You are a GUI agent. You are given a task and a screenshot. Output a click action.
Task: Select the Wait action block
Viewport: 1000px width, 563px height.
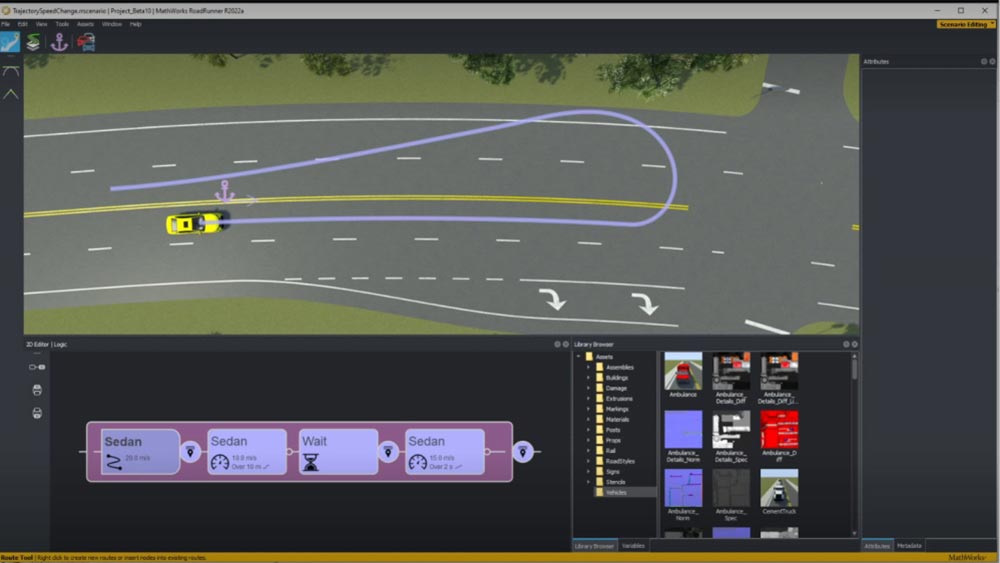pos(338,452)
